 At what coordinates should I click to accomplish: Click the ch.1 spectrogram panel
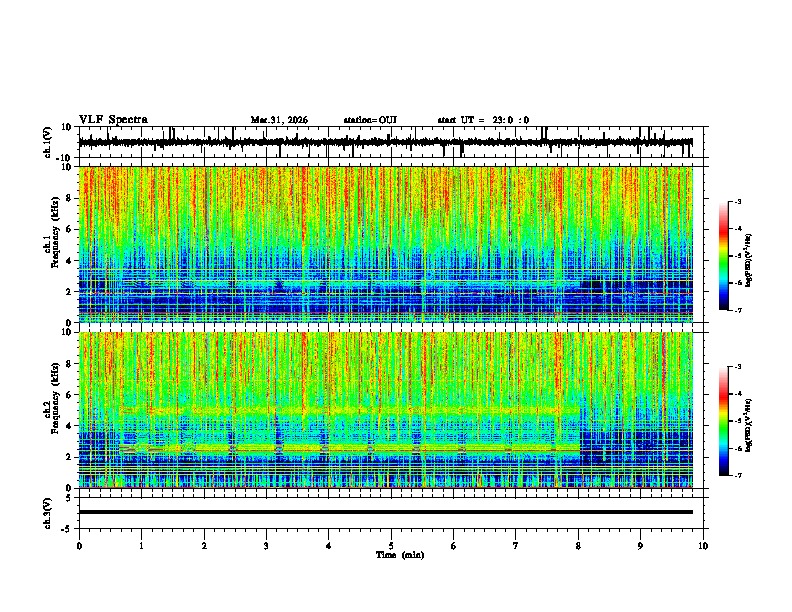tap(386, 244)
